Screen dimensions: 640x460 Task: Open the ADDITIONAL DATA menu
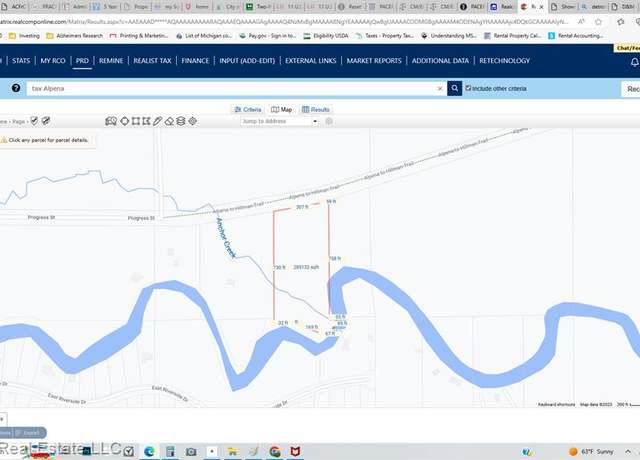coord(440,61)
